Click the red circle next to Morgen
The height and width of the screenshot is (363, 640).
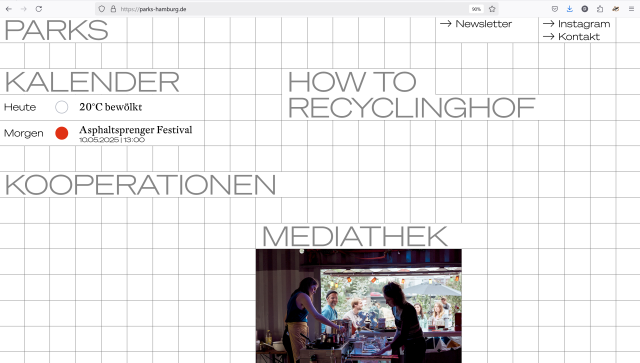tap(62, 133)
